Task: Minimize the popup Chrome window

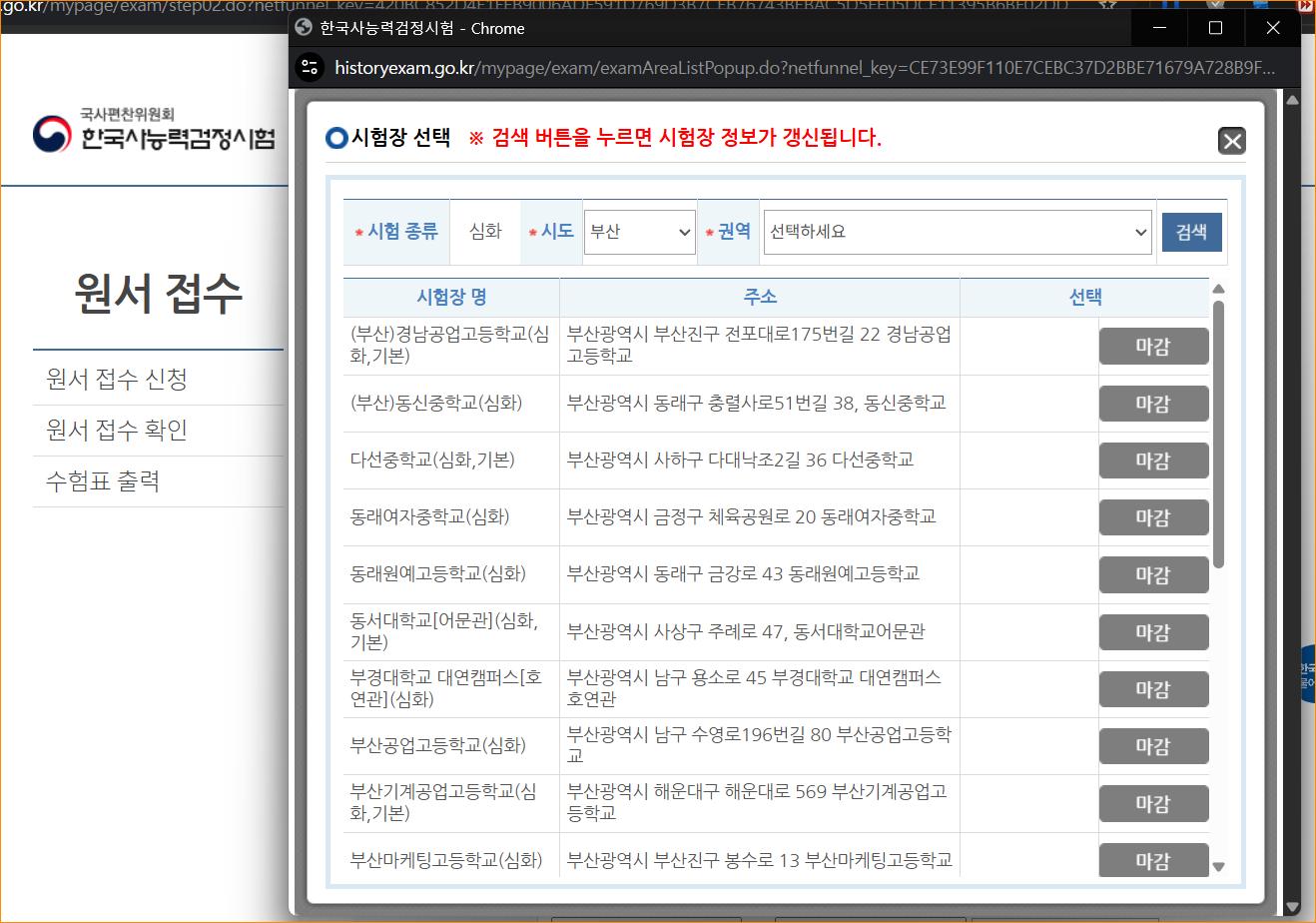Action: 1158,28
